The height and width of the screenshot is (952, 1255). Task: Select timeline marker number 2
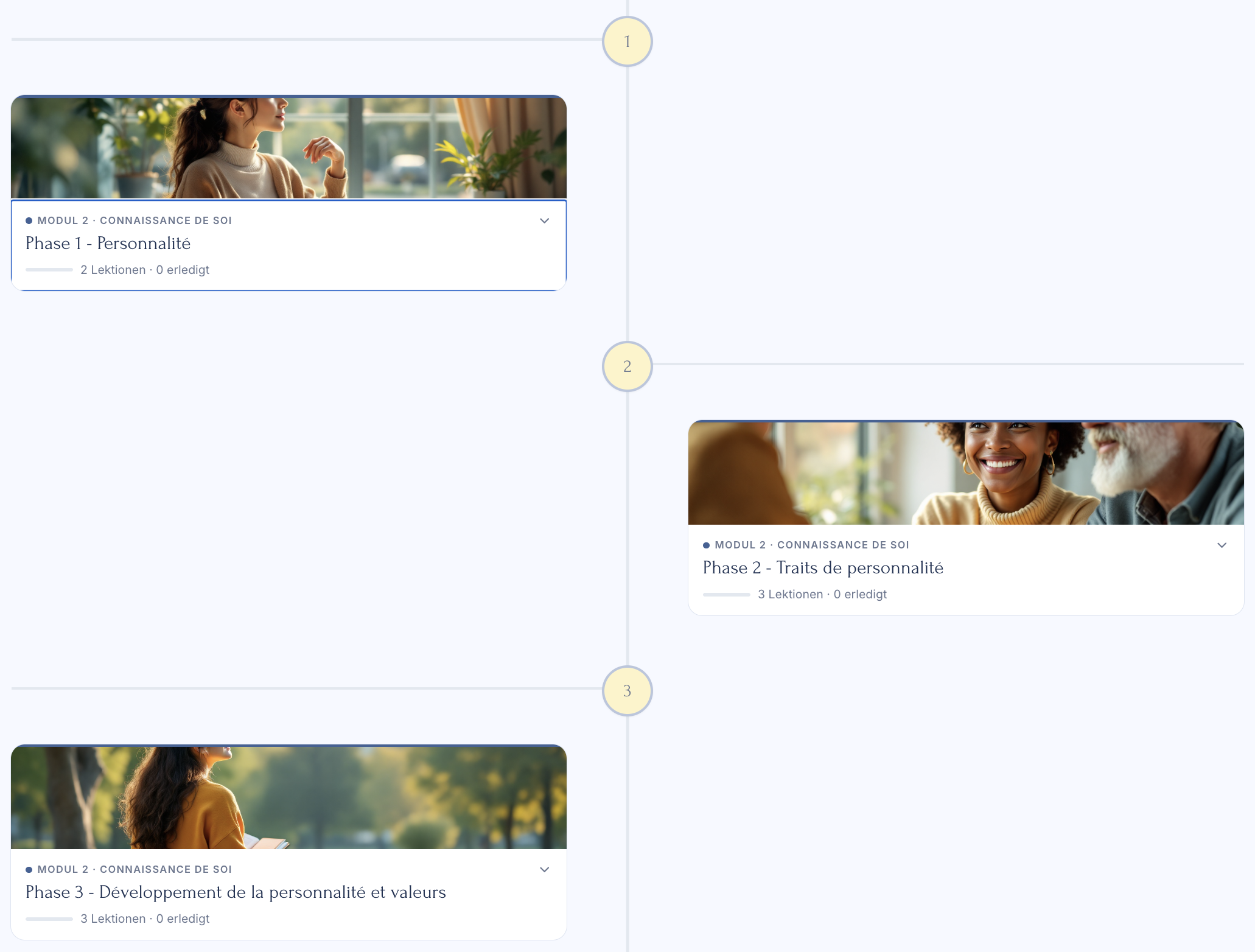click(627, 366)
